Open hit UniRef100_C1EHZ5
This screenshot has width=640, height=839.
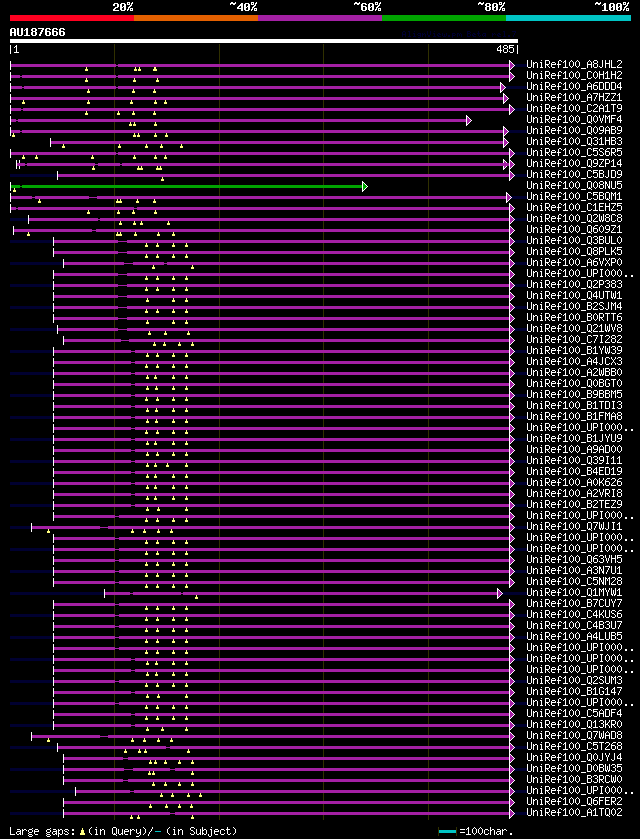(x=574, y=207)
